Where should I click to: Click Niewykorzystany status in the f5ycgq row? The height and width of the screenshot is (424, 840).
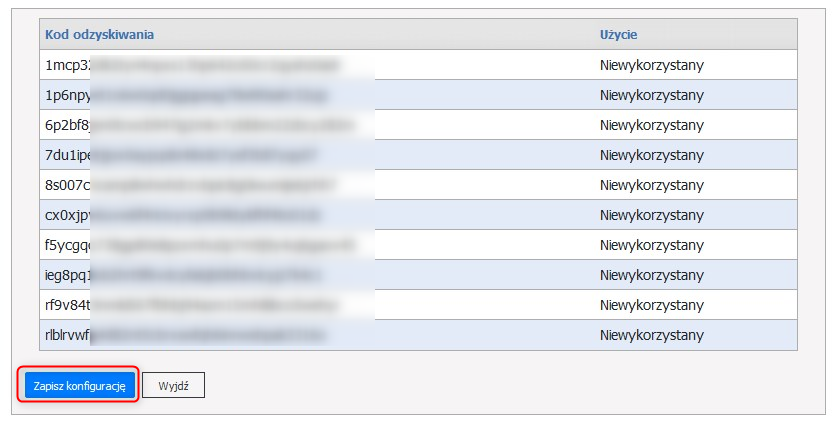pyautogui.click(x=652, y=245)
